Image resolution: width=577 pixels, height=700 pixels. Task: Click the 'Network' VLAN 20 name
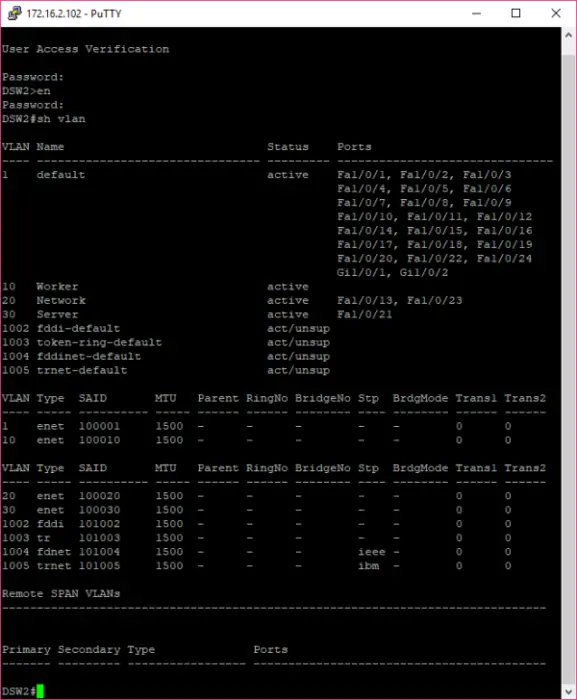[61, 300]
